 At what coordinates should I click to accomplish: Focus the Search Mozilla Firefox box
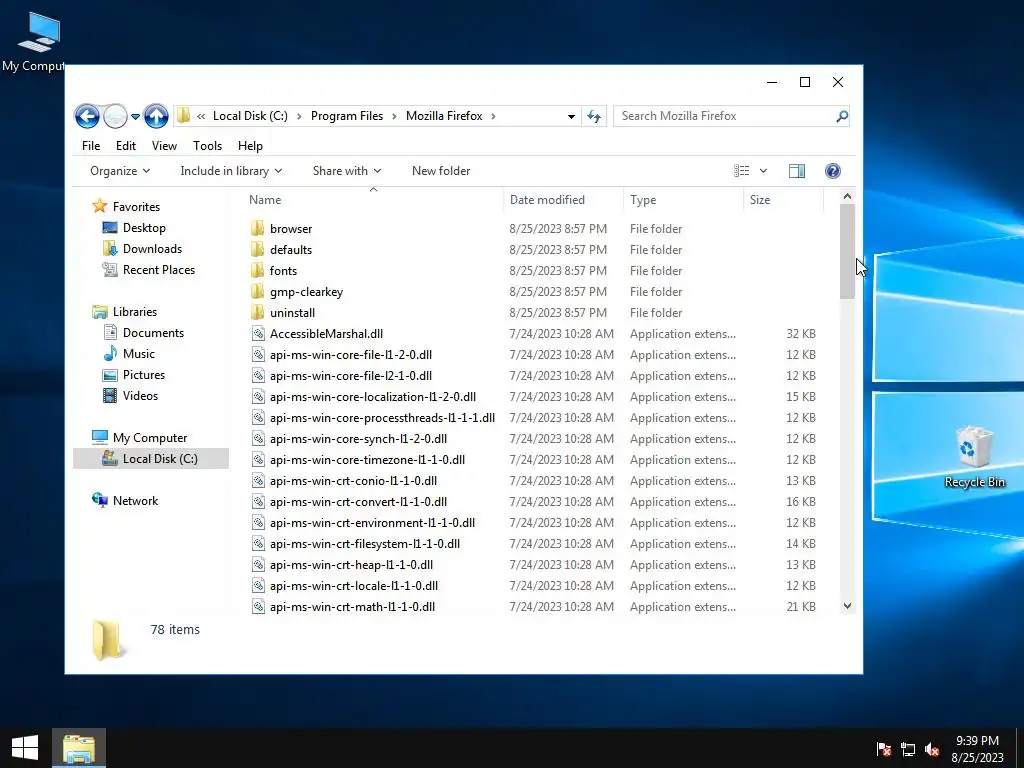[731, 116]
